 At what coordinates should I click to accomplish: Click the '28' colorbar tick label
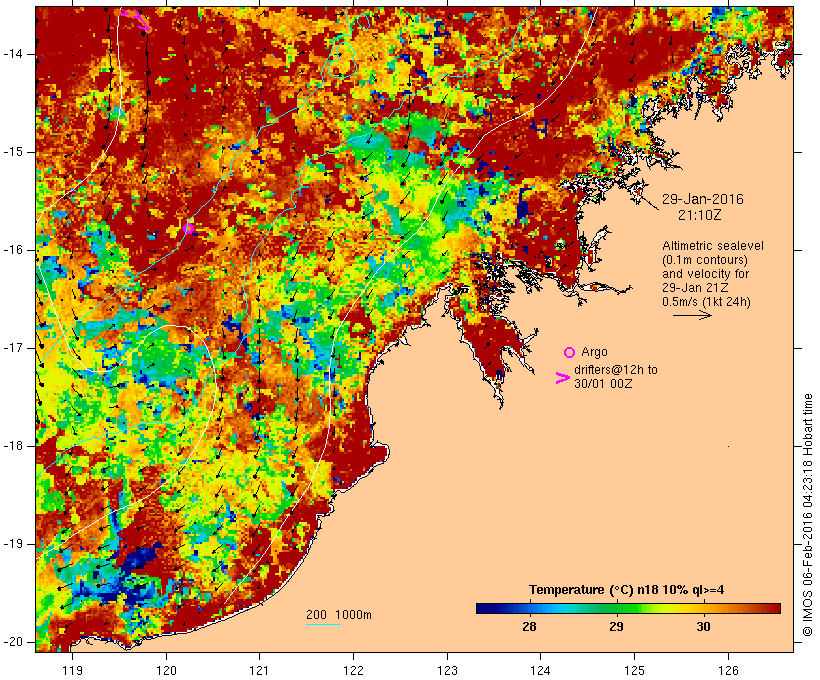click(x=529, y=626)
